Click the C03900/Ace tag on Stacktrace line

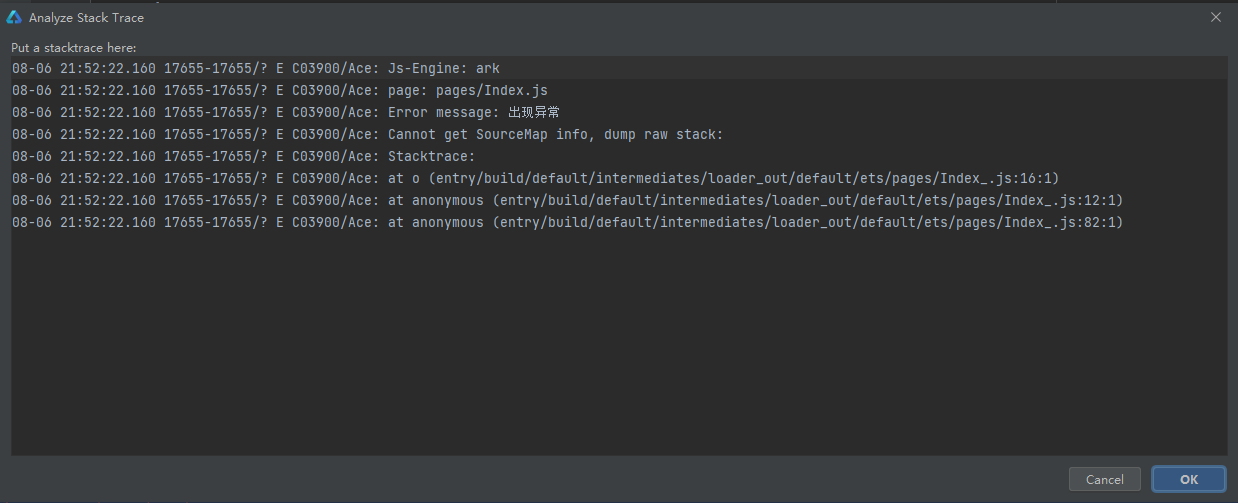334,156
